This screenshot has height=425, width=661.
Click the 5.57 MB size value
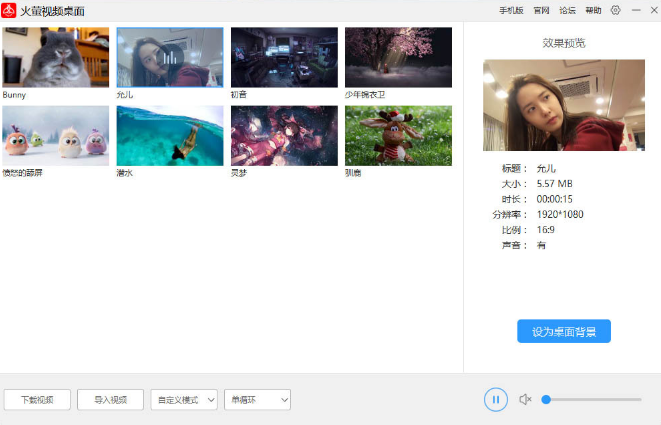554,184
